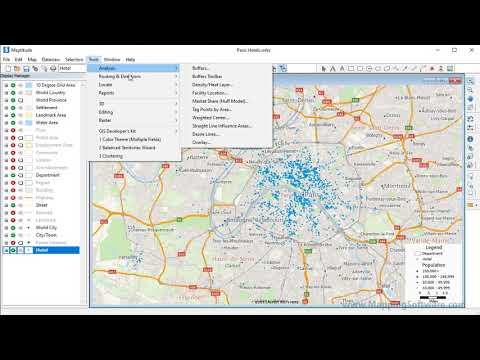480x360 pixels.
Task: Expand the Locate submenu
Action: 134,85
